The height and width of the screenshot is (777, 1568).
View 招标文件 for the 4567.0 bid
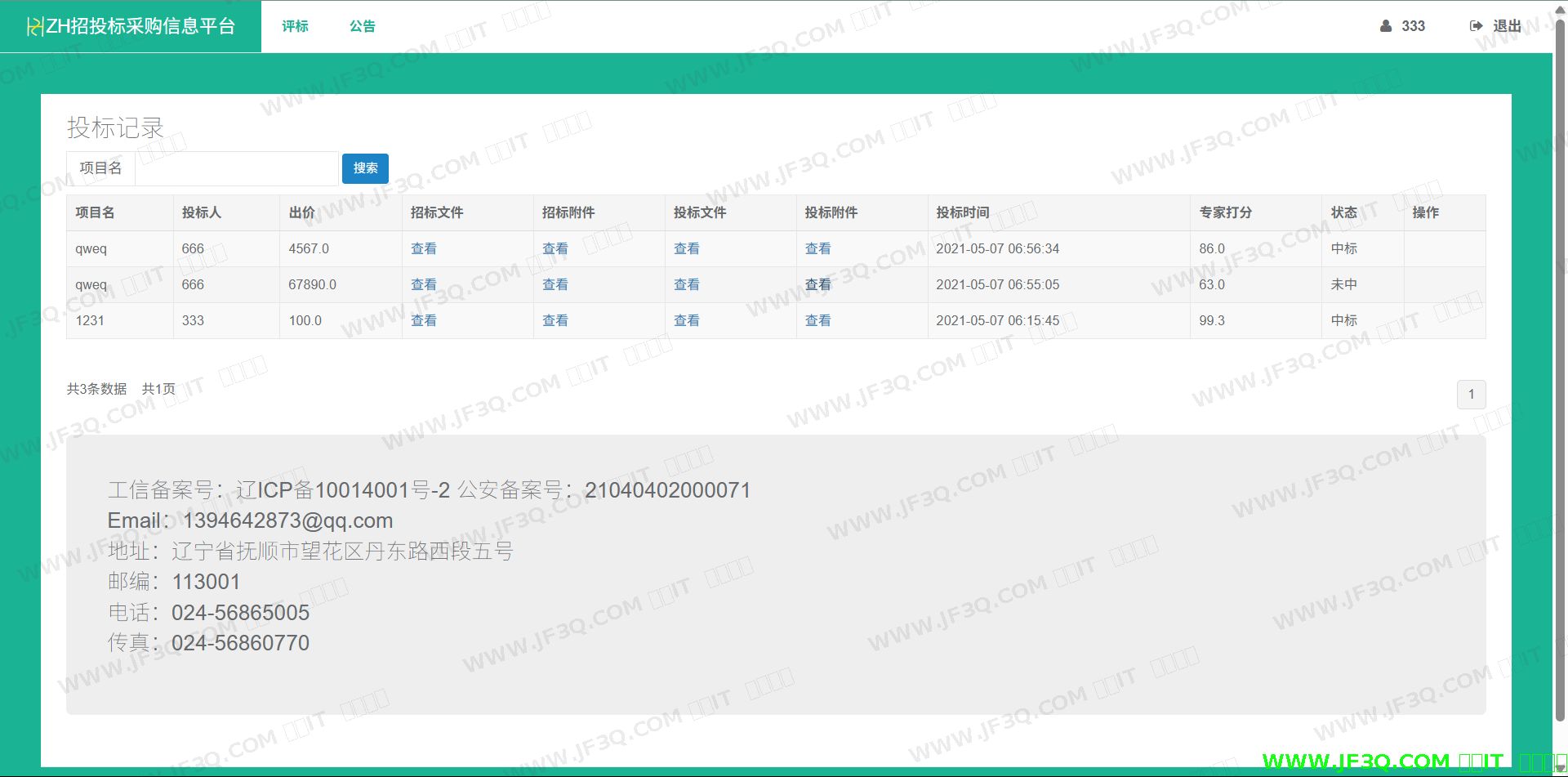coord(423,248)
